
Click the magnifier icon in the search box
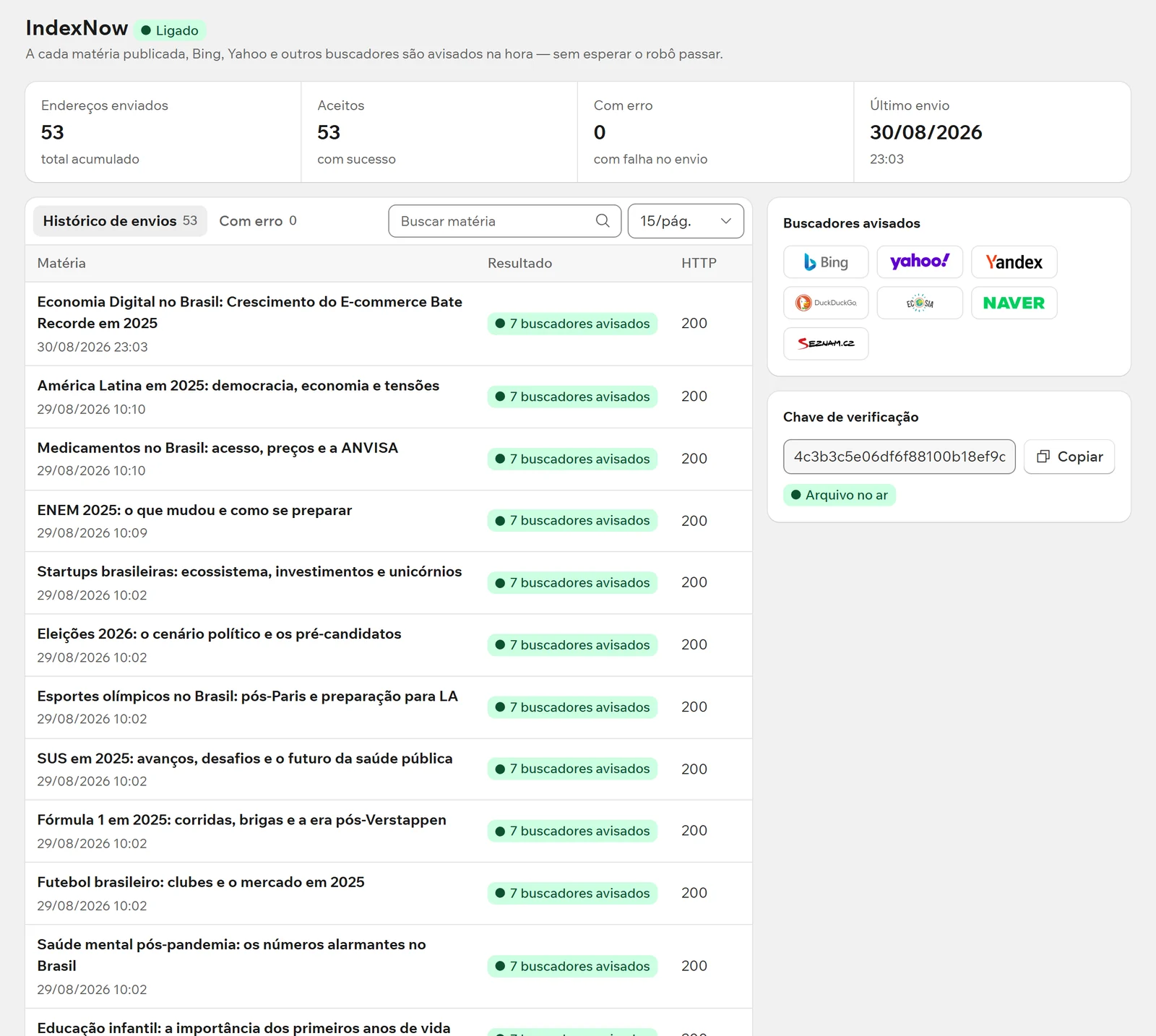(603, 221)
